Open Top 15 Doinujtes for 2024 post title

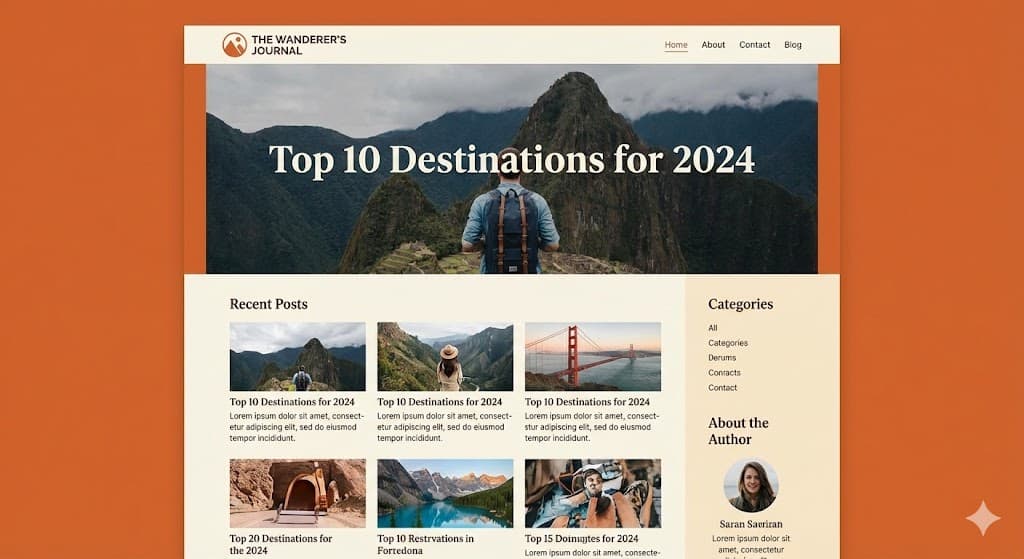tap(581, 539)
